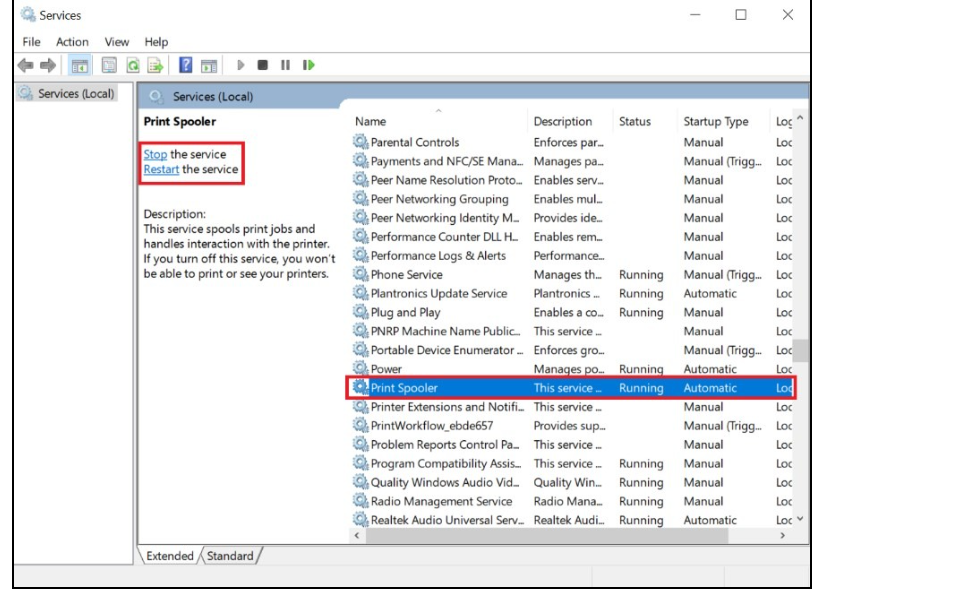Select Performance Counter DLL Host row

572,237
